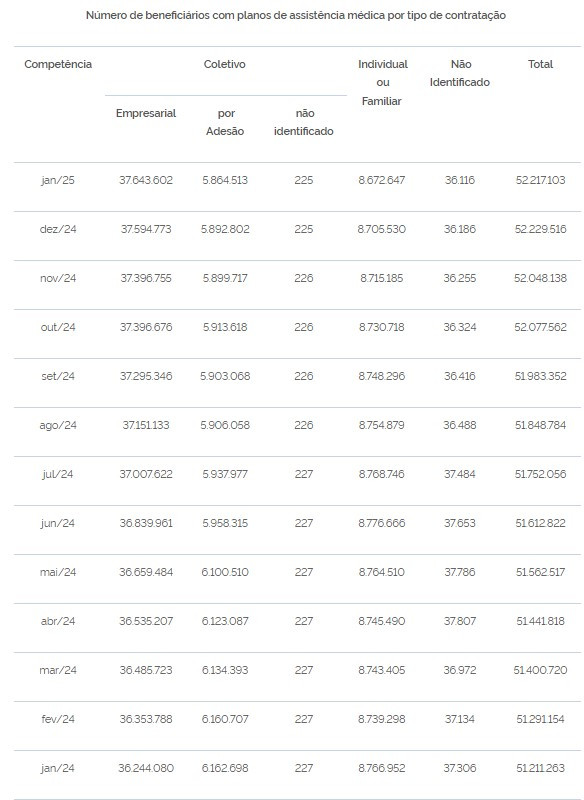Click the jul/24 Não Identificado value 37.484
The width and height of the screenshot is (584, 800).
coord(460,474)
